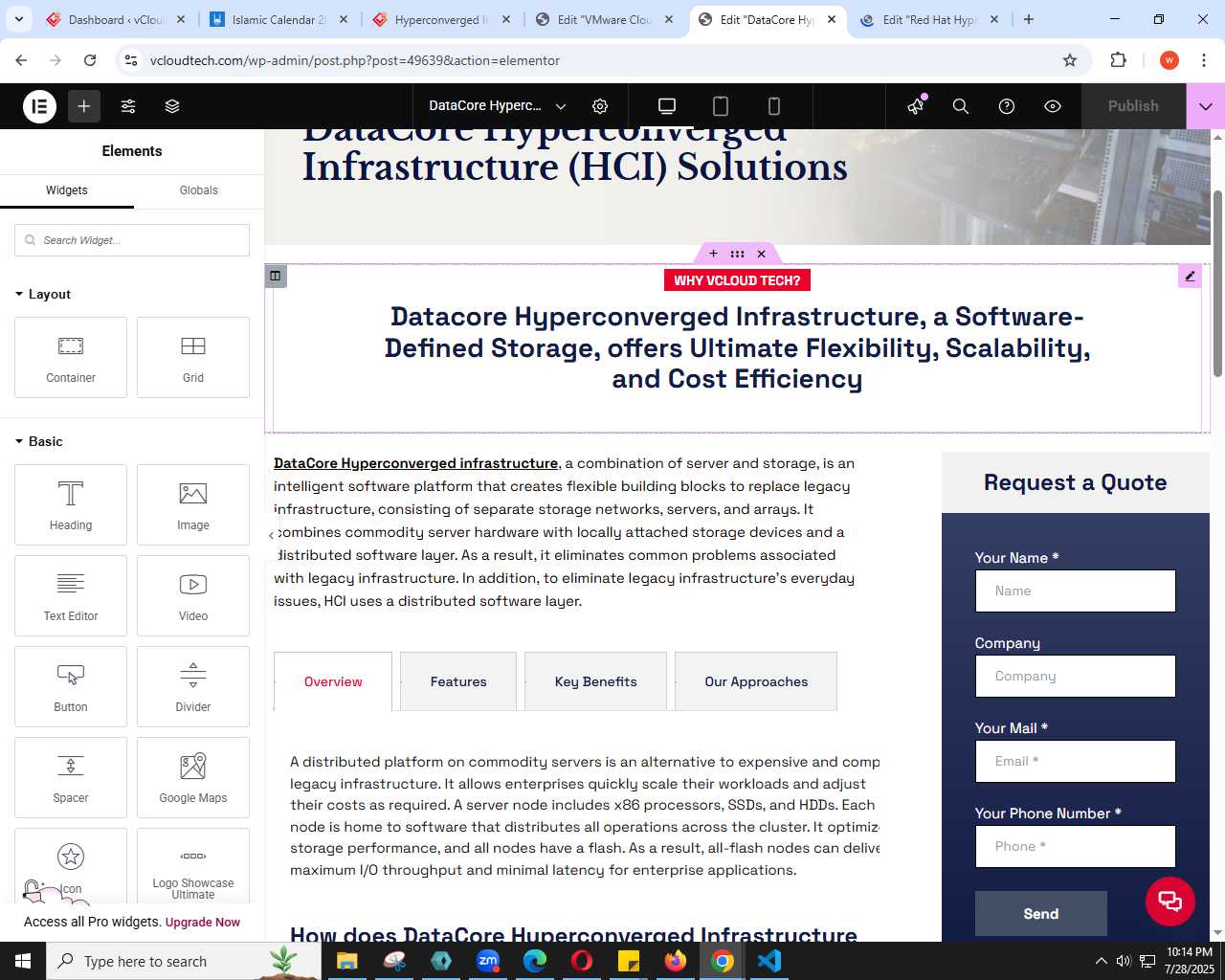Viewport: 1225px width, 980px height.
Task: Switch to mobile responsive view
Action: click(x=774, y=106)
